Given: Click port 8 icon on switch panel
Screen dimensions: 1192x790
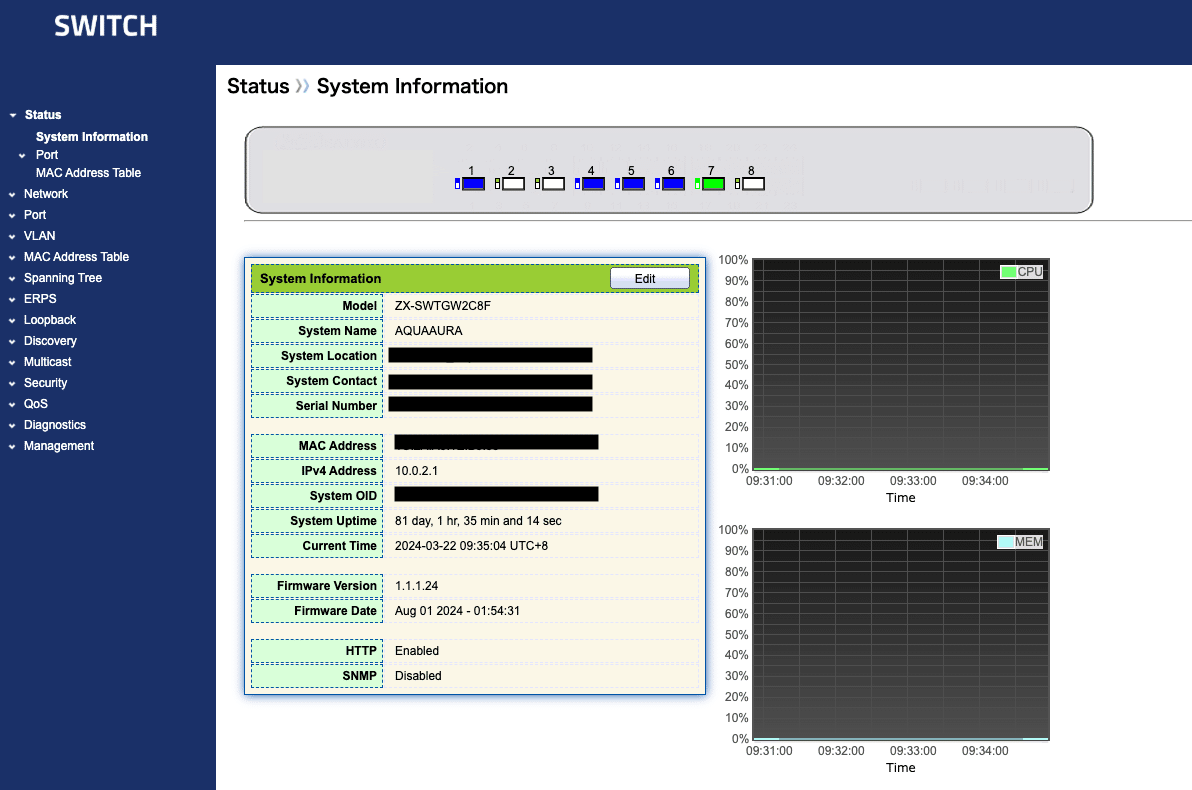Looking at the screenshot, I should (753, 184).
